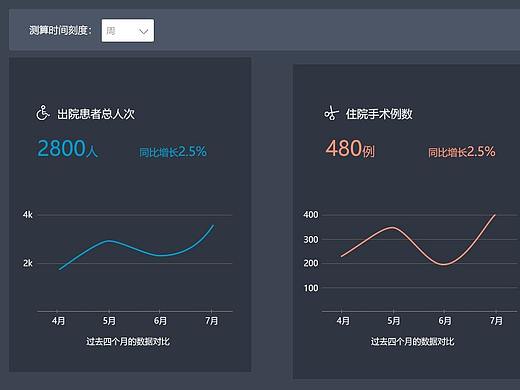520x390 pixels.
Task: Click 6月 on the surgery chart axis
Action: click(x=445, y=321)
